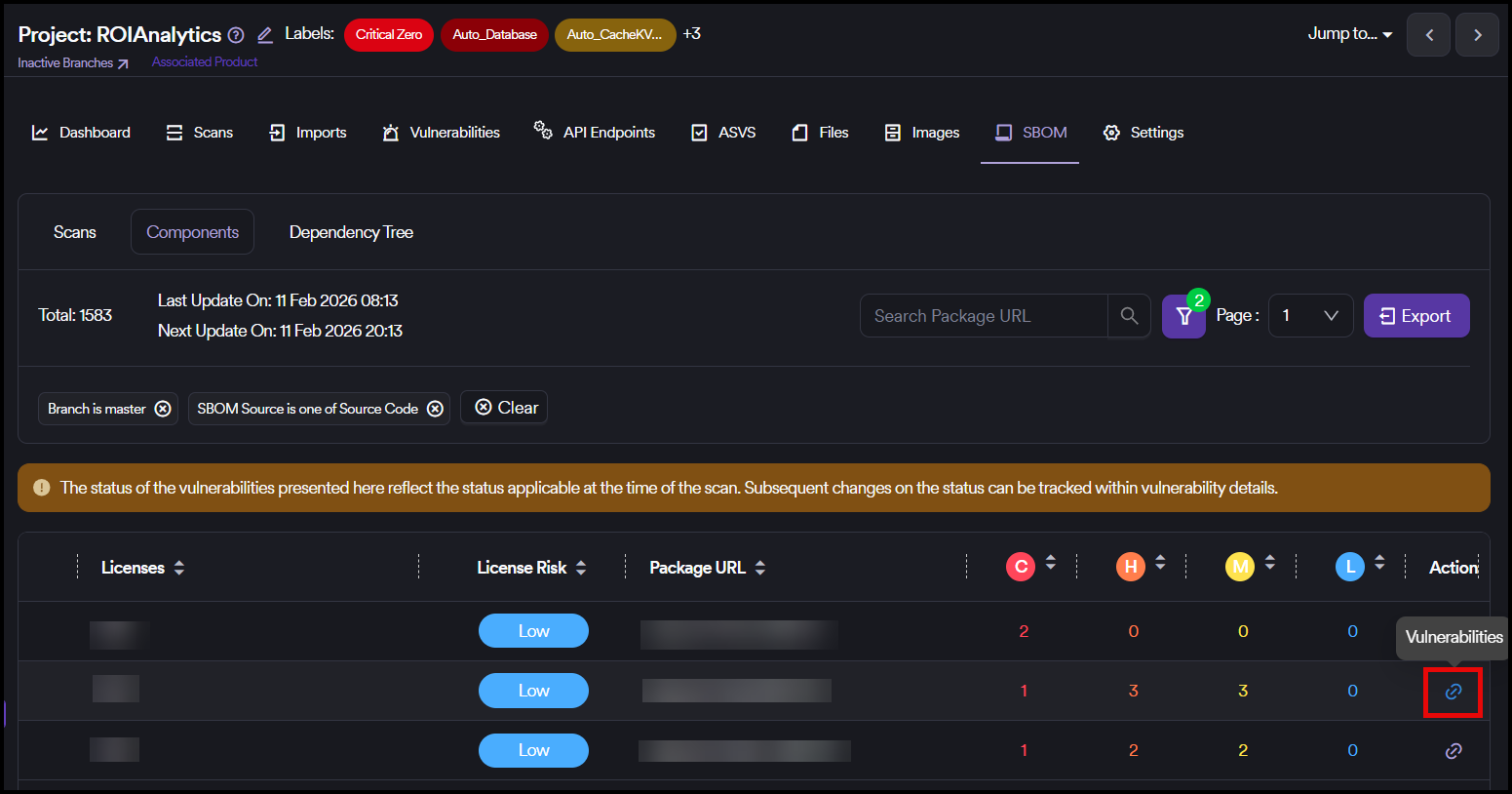Open the filter funnel button

[x=1183, y=316]
